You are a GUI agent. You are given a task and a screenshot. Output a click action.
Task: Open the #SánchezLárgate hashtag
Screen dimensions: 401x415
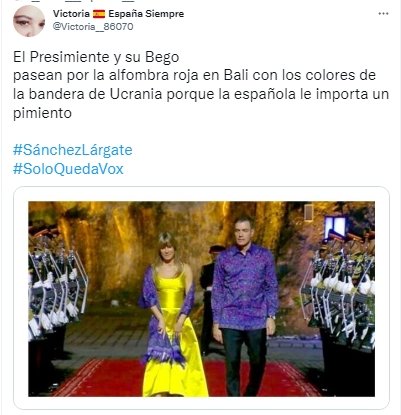tap(73, 150)
